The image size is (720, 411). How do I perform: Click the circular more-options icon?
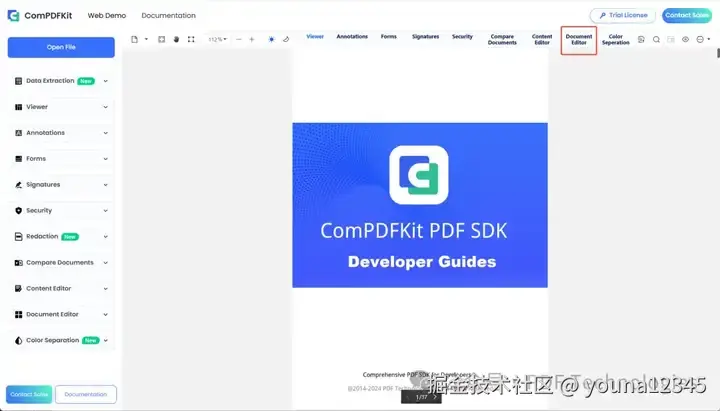tap(700, 39)
